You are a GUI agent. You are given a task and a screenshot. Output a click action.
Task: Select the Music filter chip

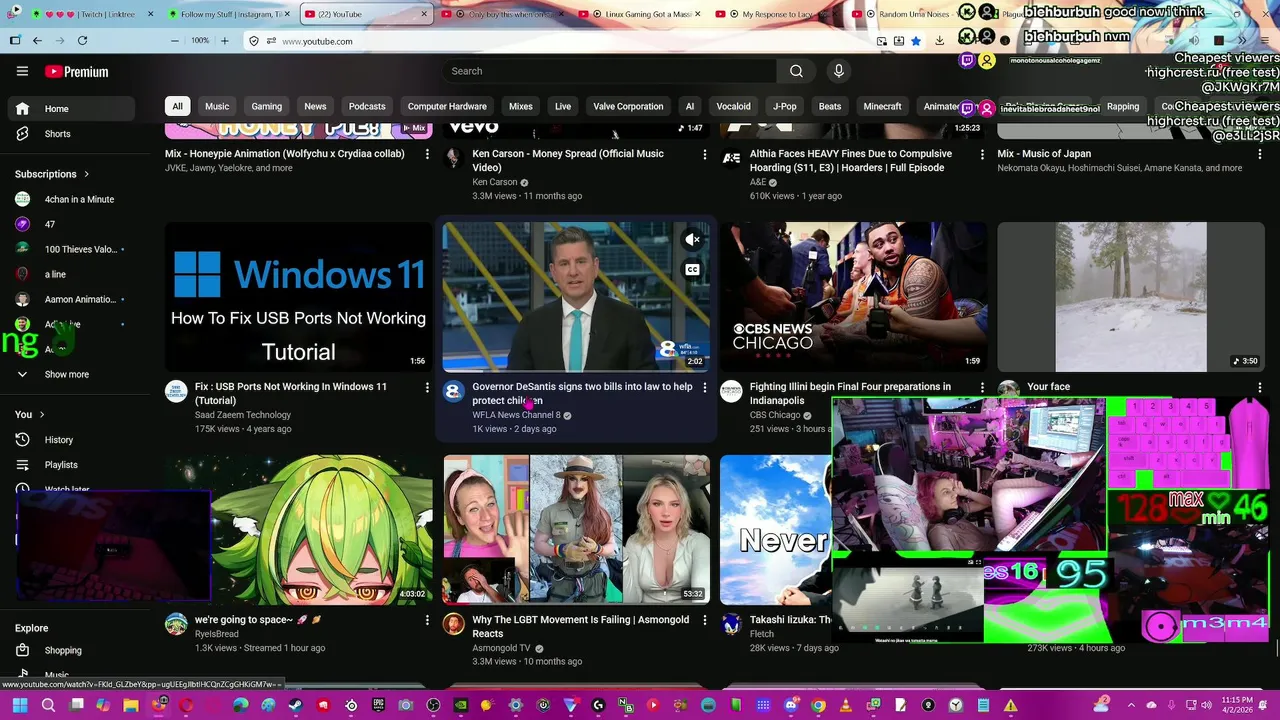[217, 106]
